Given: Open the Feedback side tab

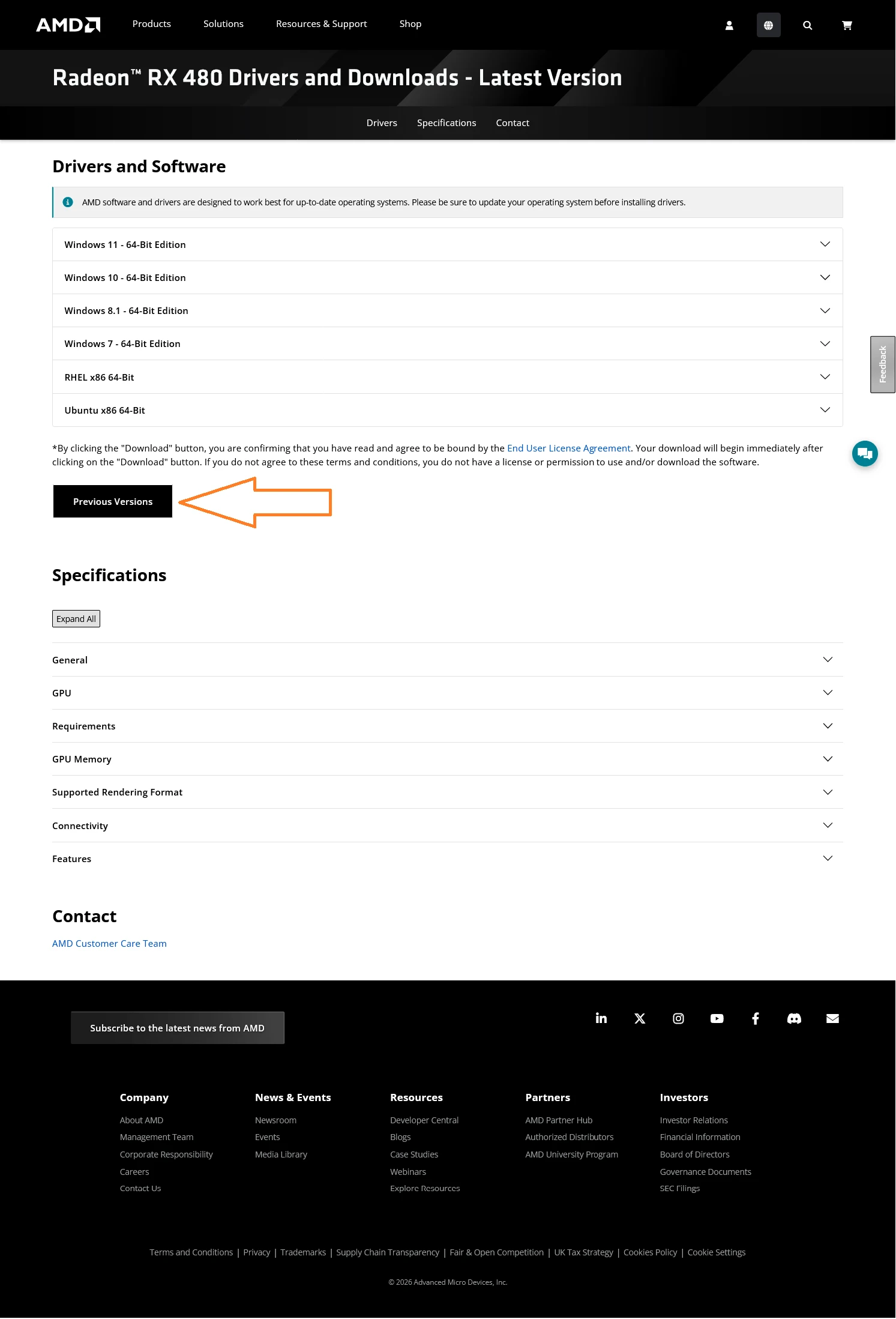Looking at the screenshot, I should [883, 364].
